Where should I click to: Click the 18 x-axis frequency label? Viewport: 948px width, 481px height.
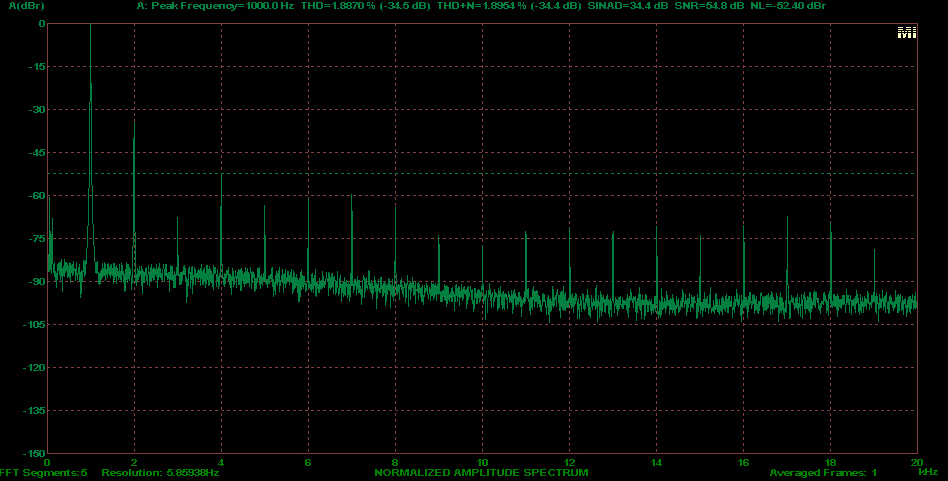(x=831, y=463)
